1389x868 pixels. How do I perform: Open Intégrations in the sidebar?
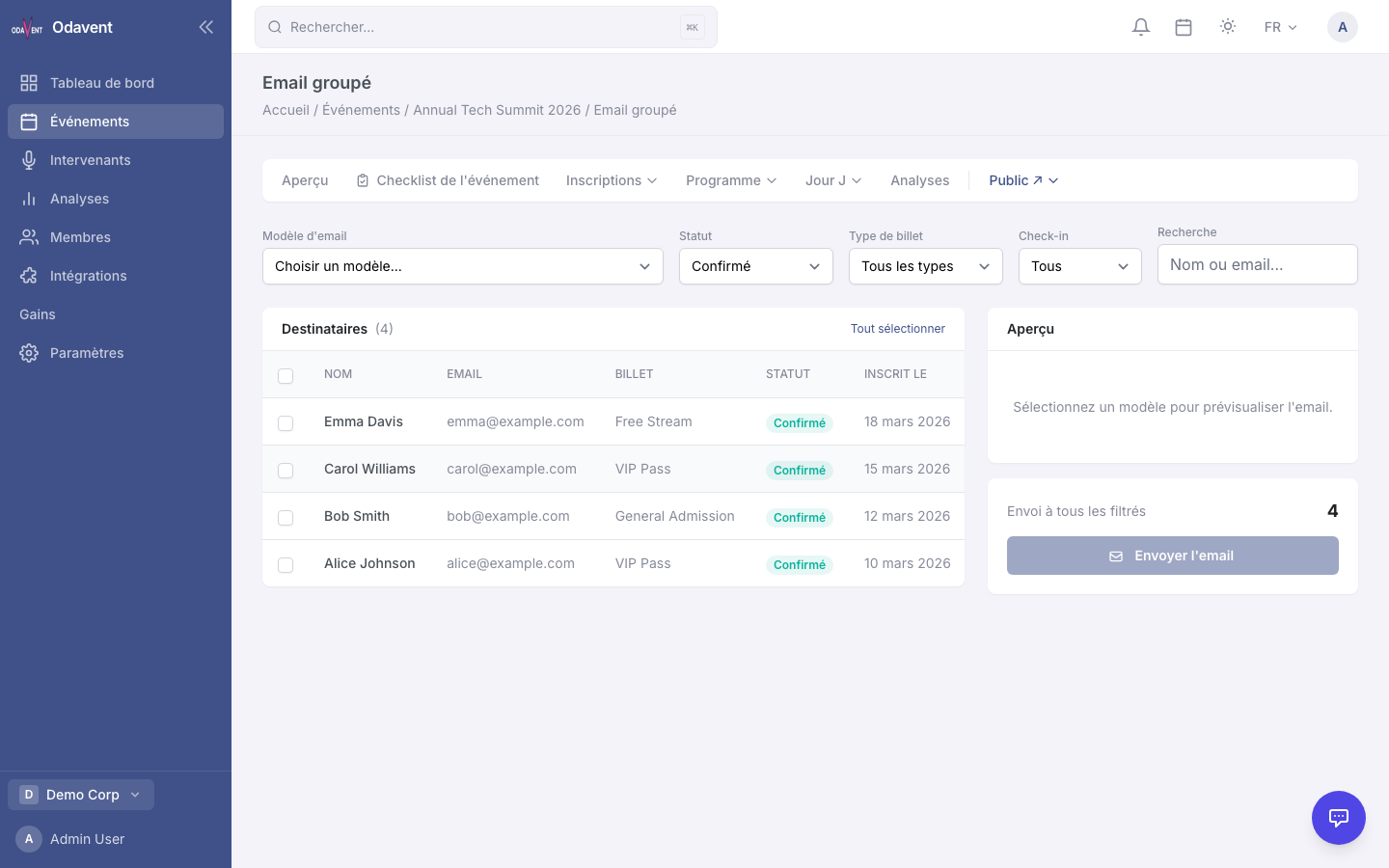tap(116, 276)
